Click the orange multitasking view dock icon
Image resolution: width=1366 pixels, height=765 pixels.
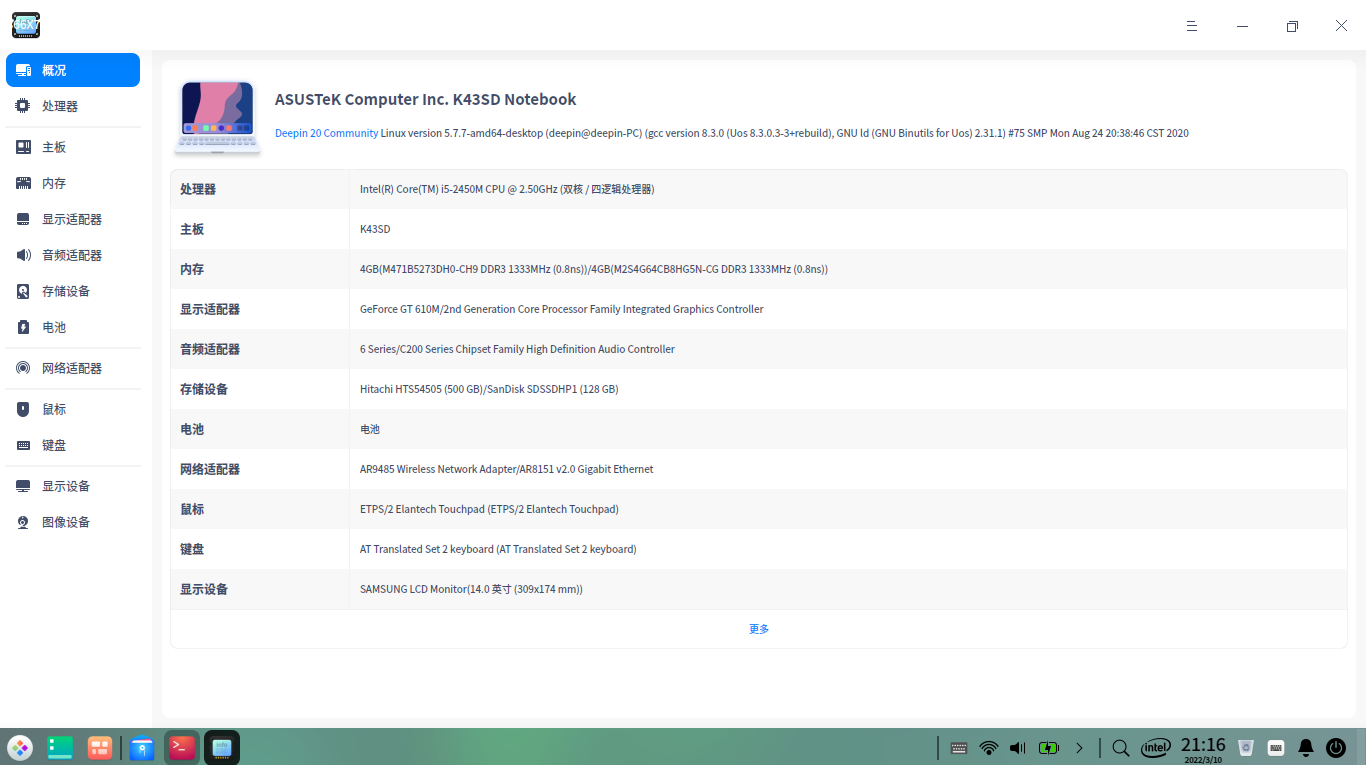coord(100,747)
